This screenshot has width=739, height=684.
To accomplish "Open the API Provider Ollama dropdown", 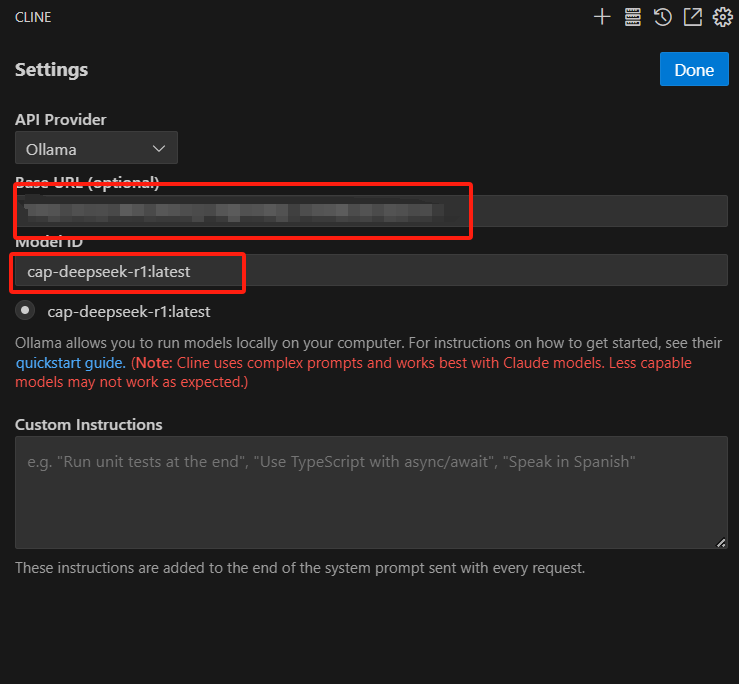I will click(96, 148).
